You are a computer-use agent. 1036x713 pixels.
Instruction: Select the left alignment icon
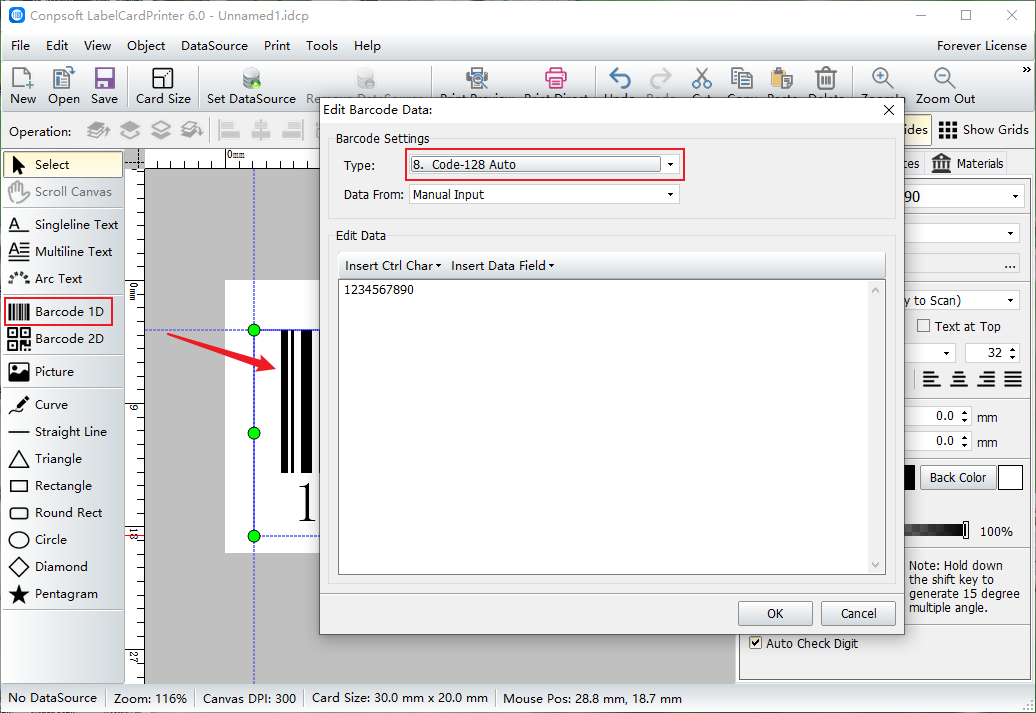[x=932, y=379]
